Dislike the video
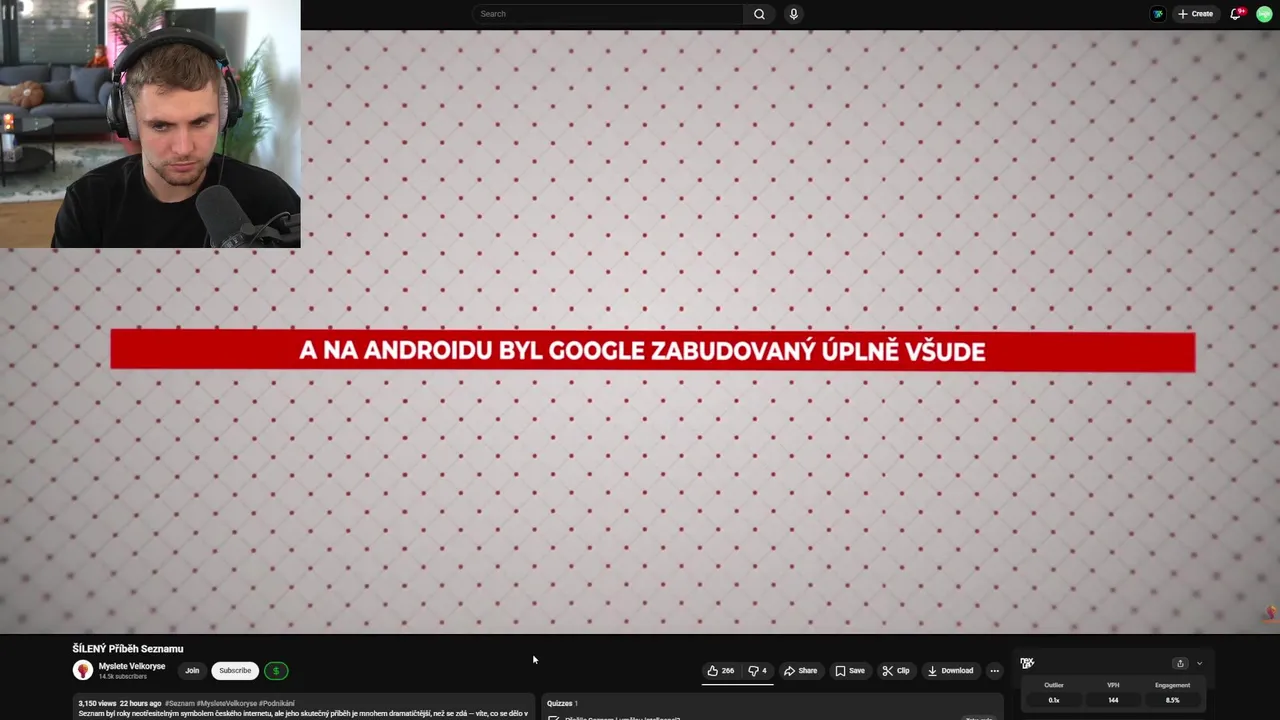Viewport: 1280px width, 720px height. coord(758,671)
